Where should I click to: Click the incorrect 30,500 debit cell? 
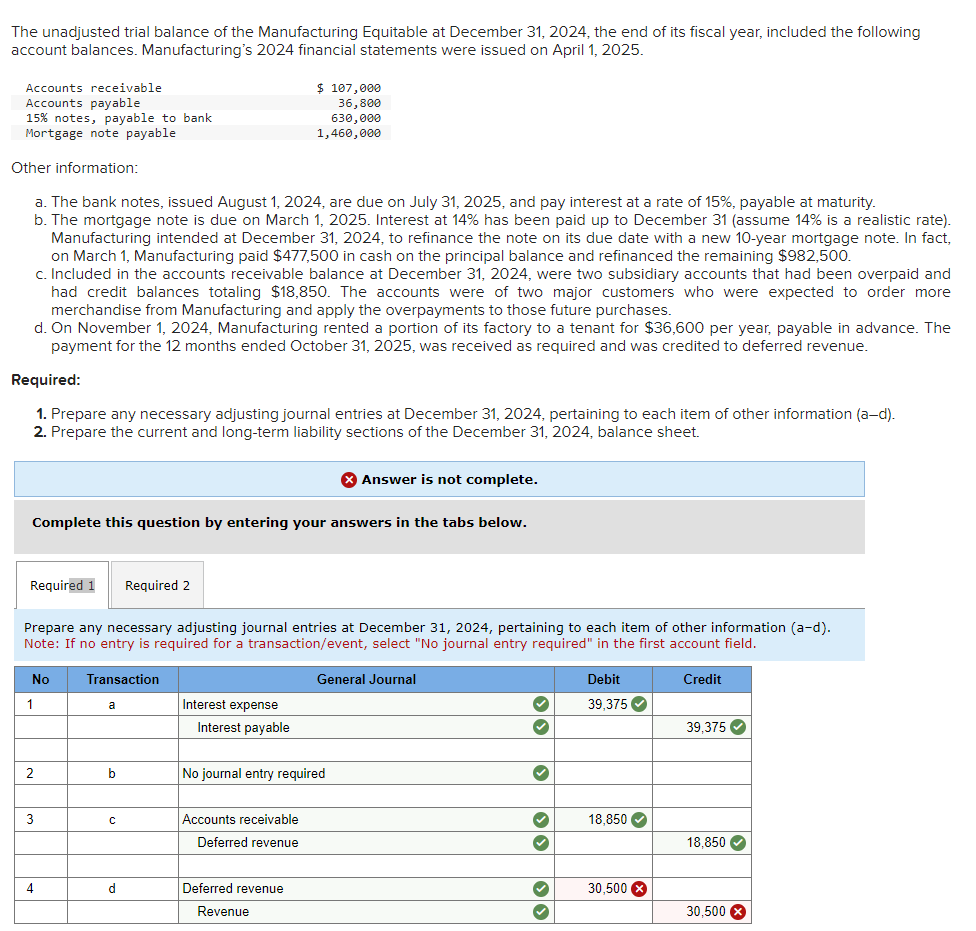click(603, 888)
